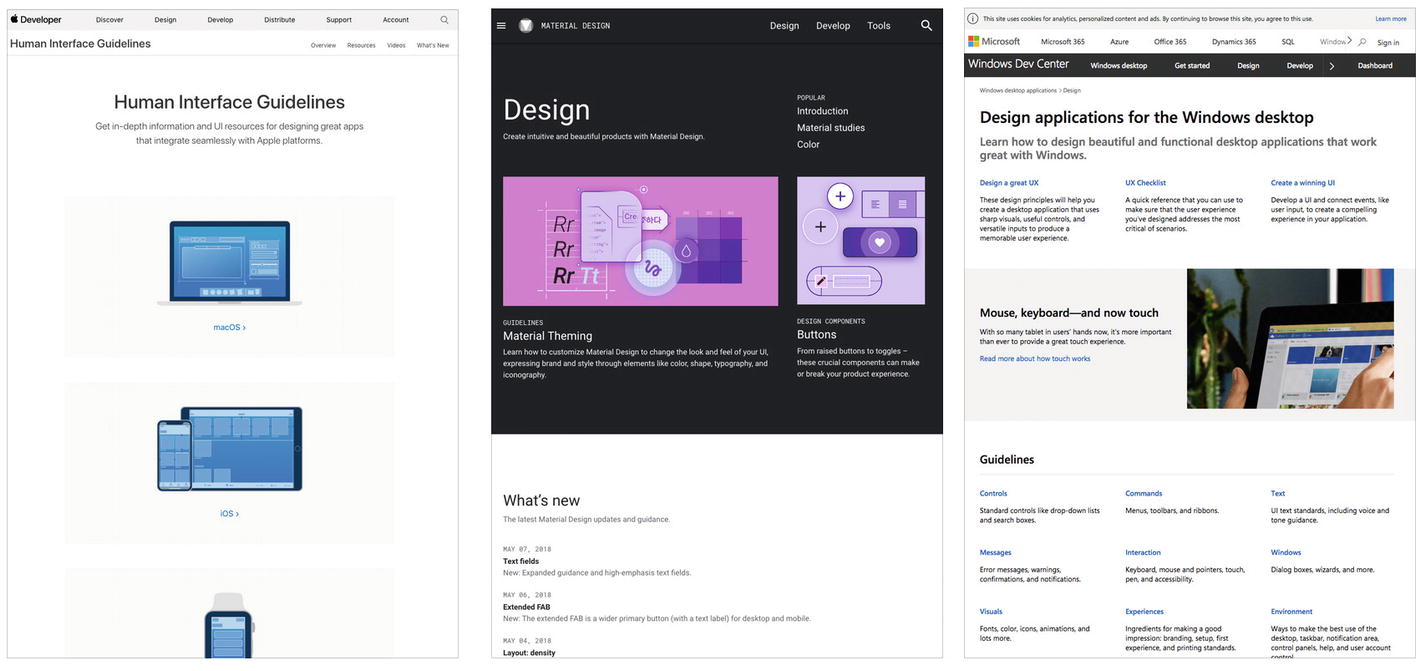Select What's New tab in Apple guidelines
This screenshot has width=1426, height=671.
[x=433, y=45]
